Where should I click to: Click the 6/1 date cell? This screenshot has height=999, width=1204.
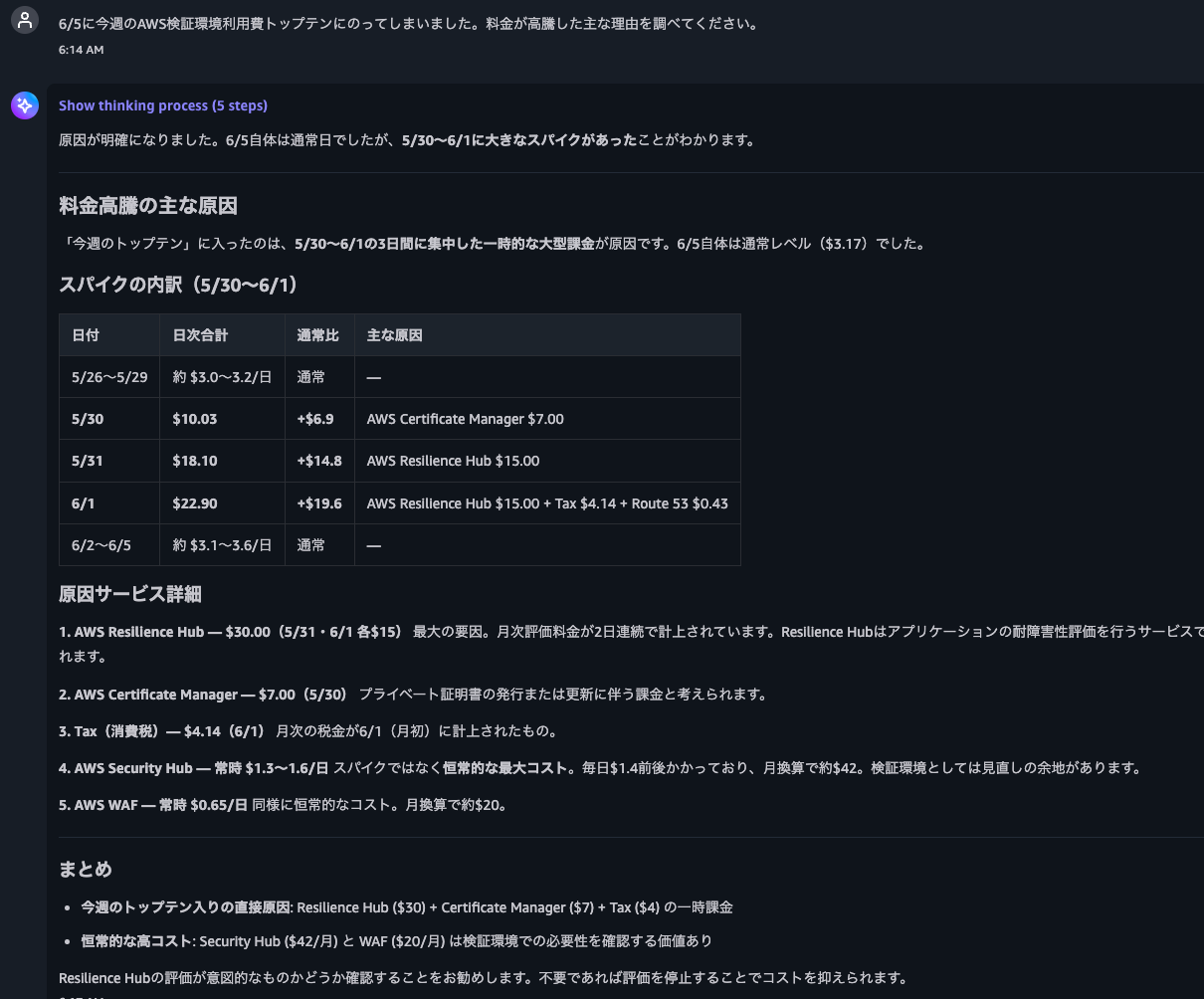pyautogui.click(x=109, y=503)
